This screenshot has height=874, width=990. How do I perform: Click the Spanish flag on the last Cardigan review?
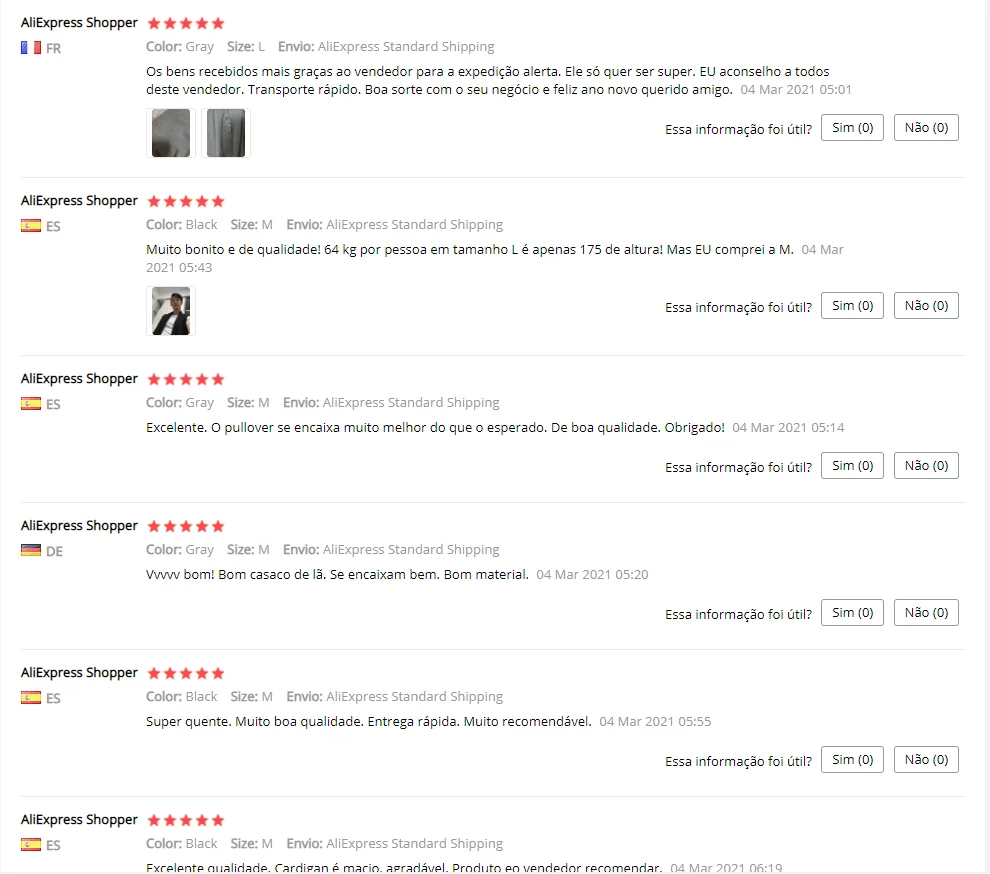pos(31,845)
